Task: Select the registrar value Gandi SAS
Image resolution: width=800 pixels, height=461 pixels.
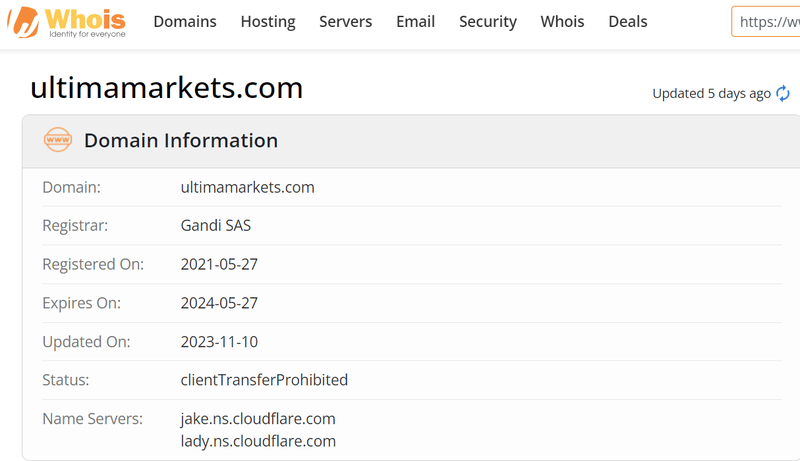Action: [x=215, y=225]
